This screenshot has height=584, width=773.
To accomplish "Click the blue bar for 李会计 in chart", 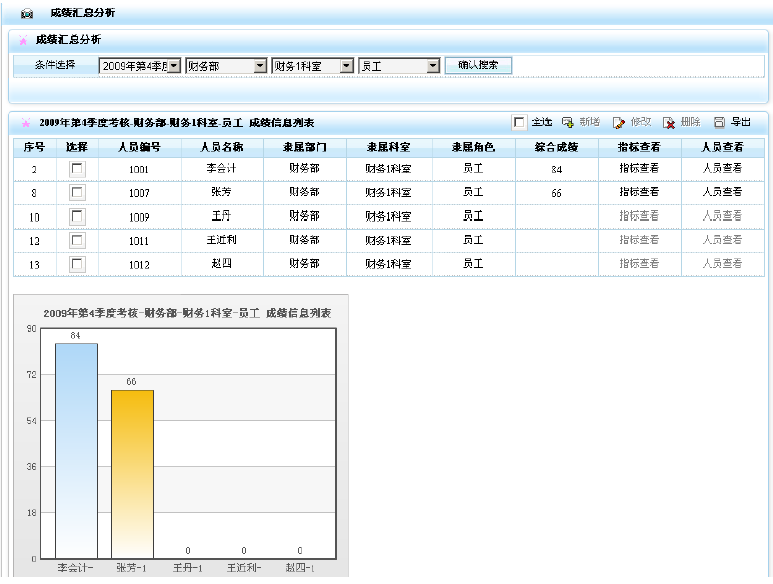I will tap(76, 451).
